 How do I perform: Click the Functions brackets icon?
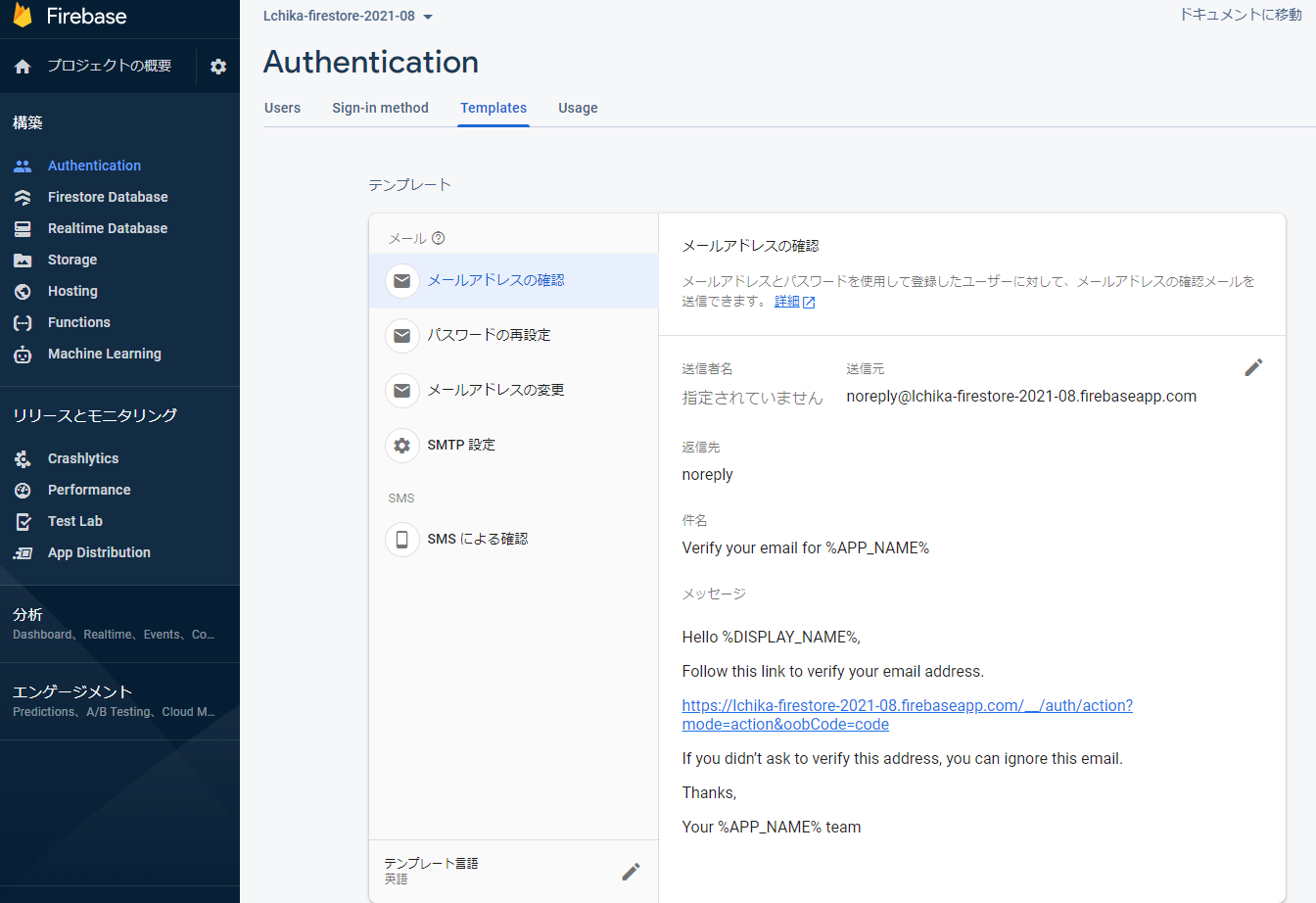(x=23, y=323)
